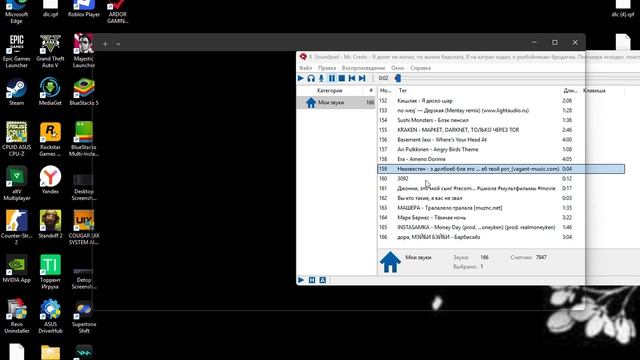640x360 pixels.
Task: Open Grand Theft Auto V desktop icon
Action: [50, 51]
